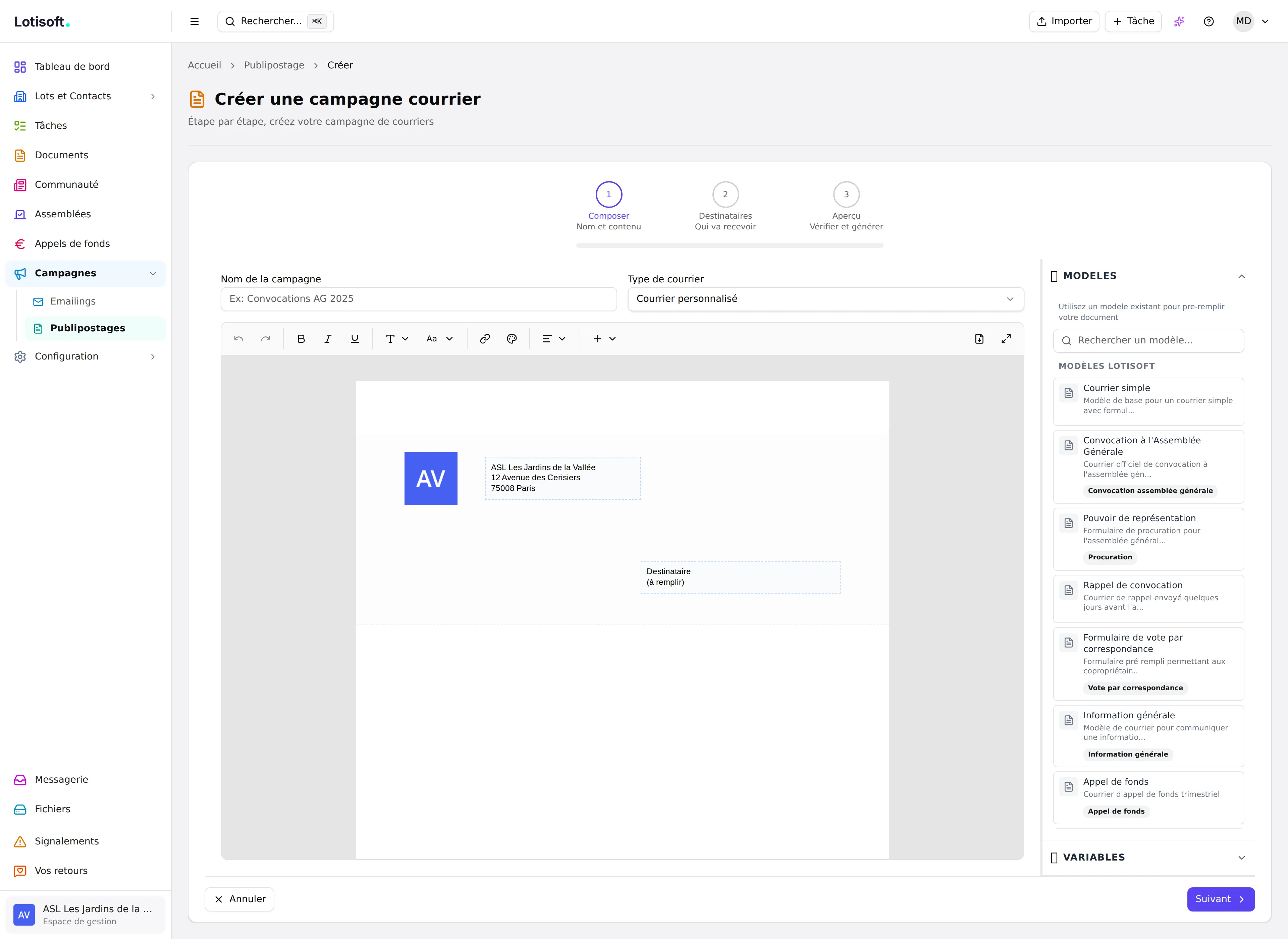This screenshot has height=939, width=1288.
Task: Select Rappel de convocation template
Action: [x=1149, y=599]
